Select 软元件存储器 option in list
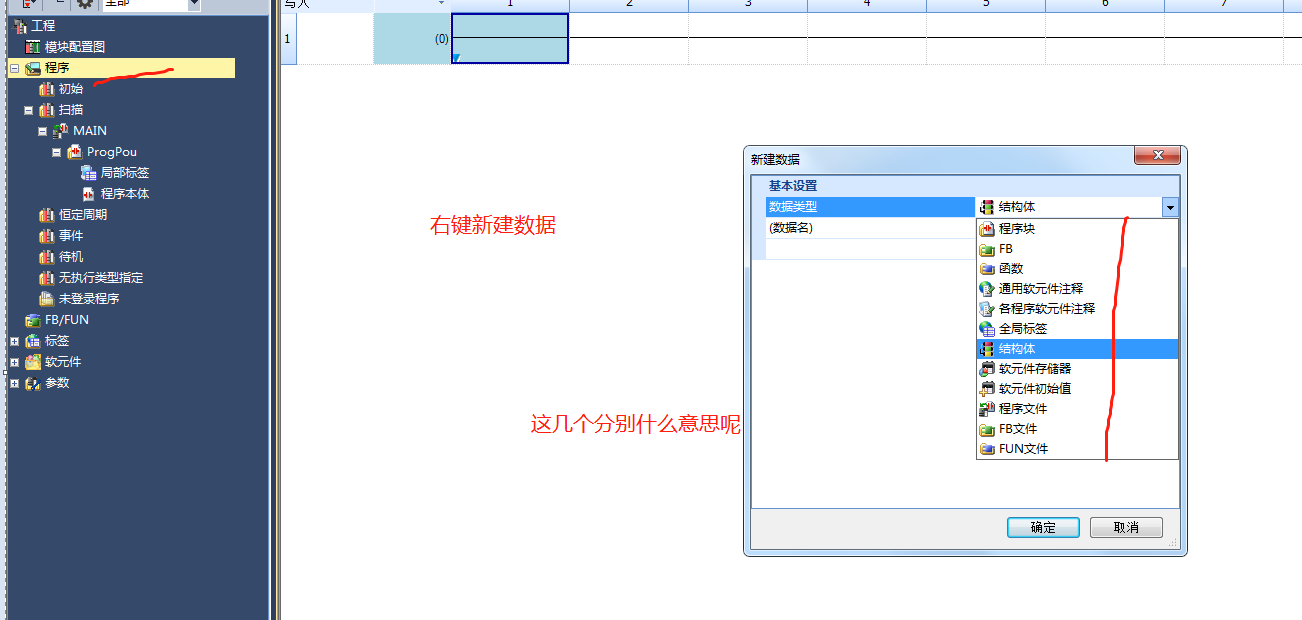Viewport: 1302px width, 620px height. [x=1034, y=369]
